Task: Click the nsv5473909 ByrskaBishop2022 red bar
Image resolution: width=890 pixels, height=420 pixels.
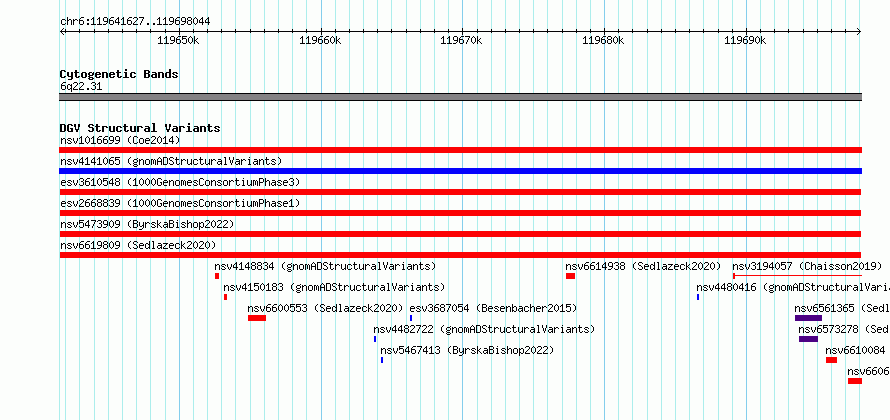Action: pos(460,234)
